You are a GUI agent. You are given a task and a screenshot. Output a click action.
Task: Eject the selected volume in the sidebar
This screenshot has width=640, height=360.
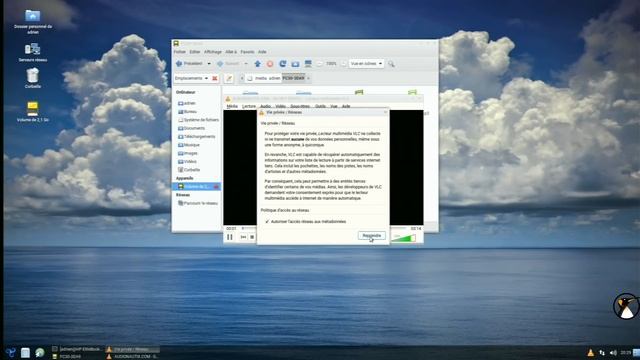(216, 187)
